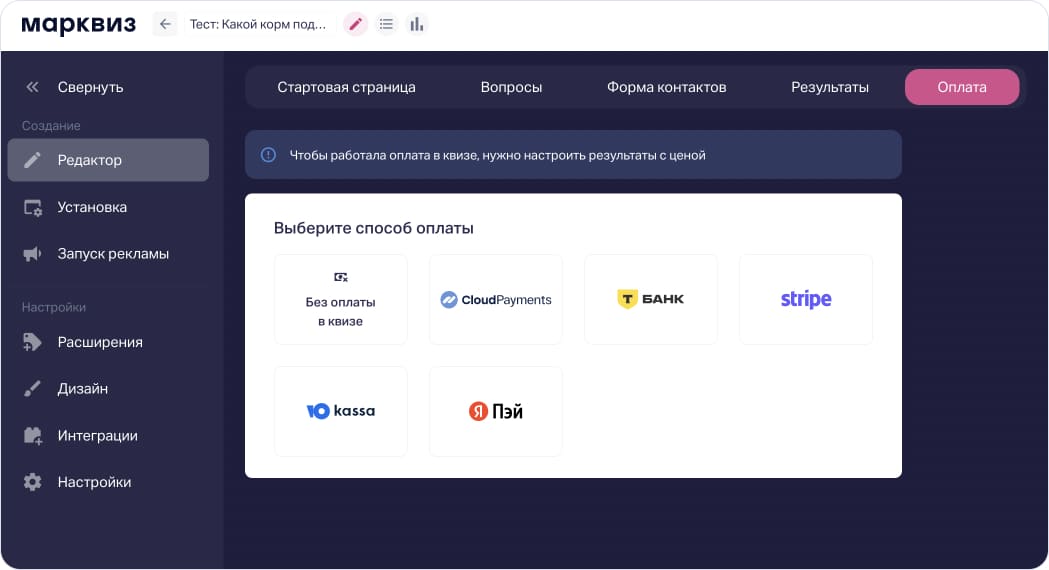
Task: Click the Марквиз logo
Action: [78, 25]
